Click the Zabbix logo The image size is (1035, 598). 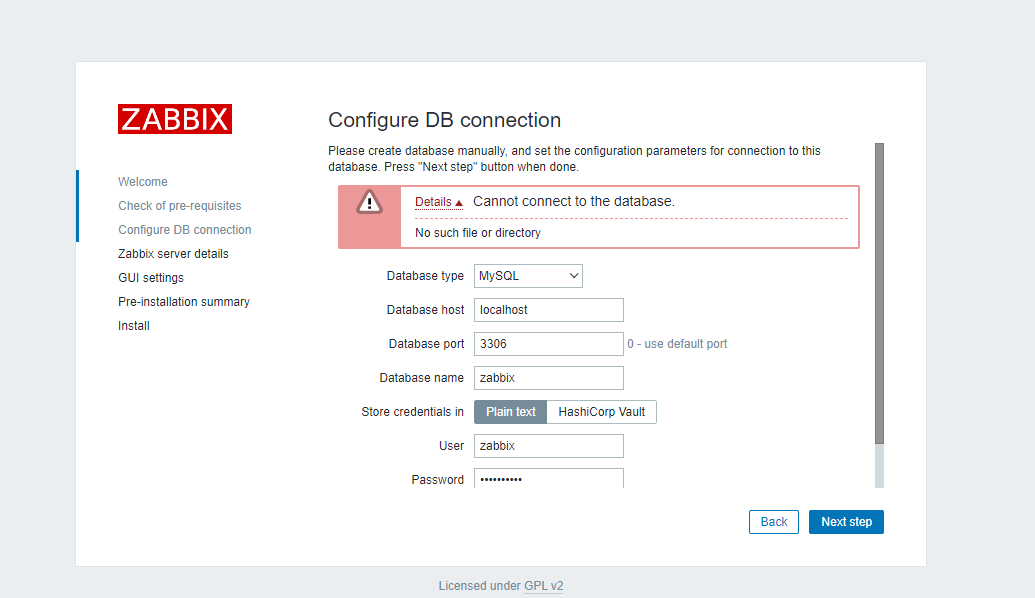coord(175,119)
